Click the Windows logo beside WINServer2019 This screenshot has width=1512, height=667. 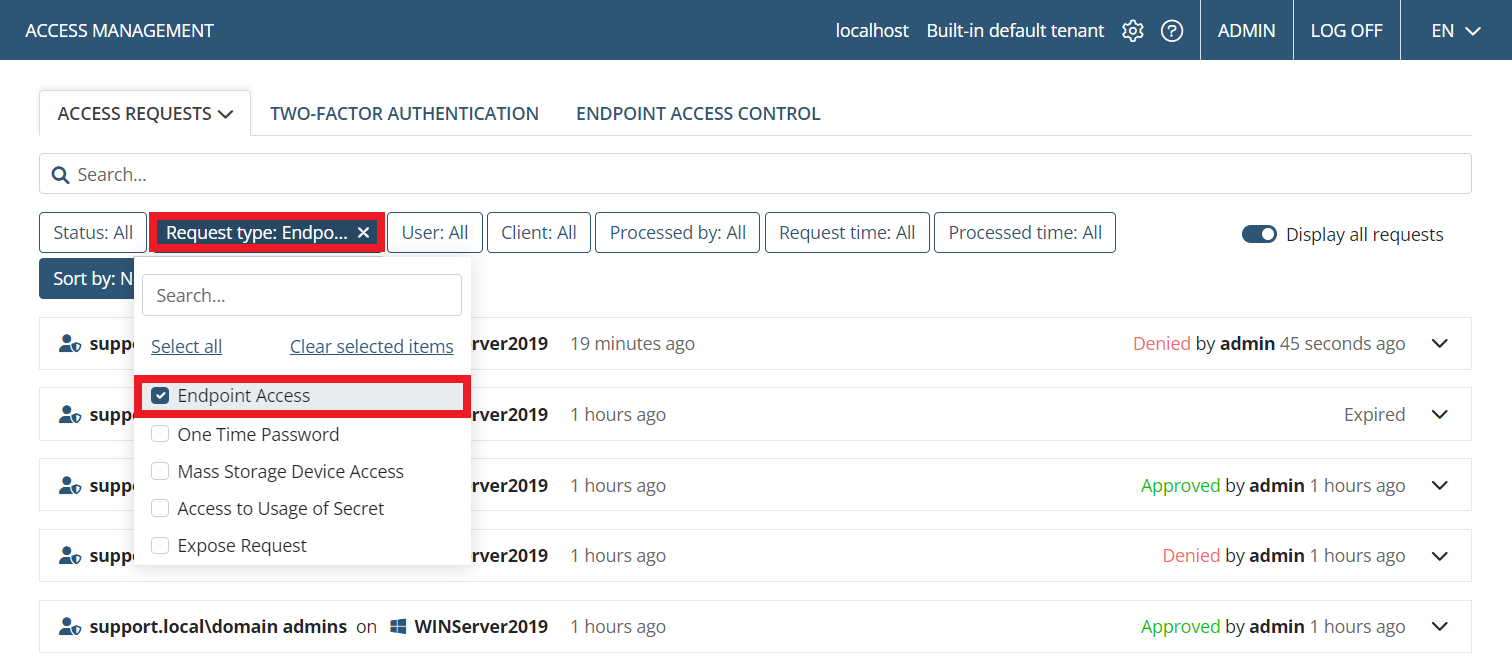tap(397, 627)
